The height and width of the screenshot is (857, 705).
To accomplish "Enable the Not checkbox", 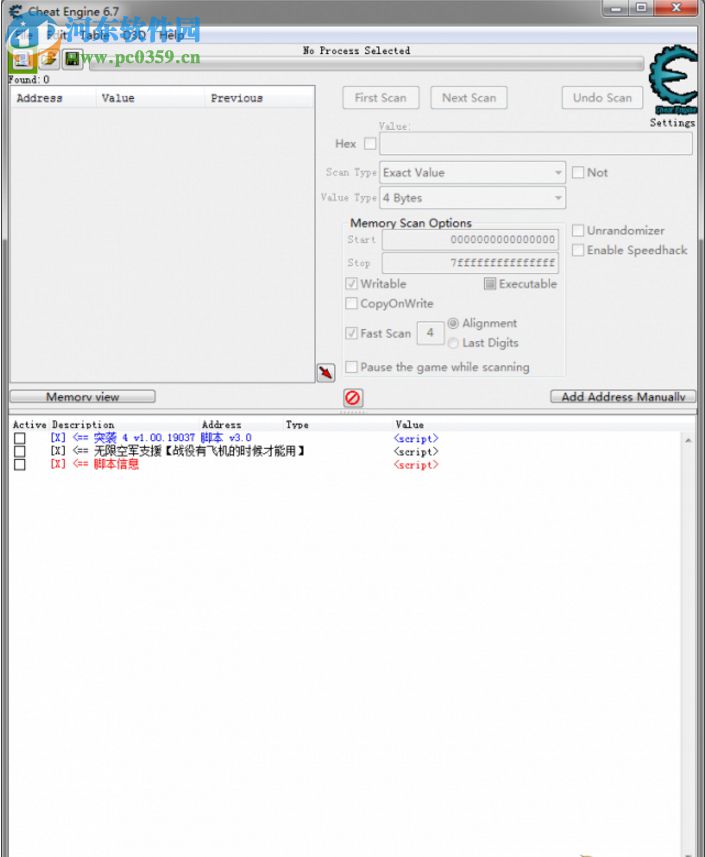I will tap(578, 173).
